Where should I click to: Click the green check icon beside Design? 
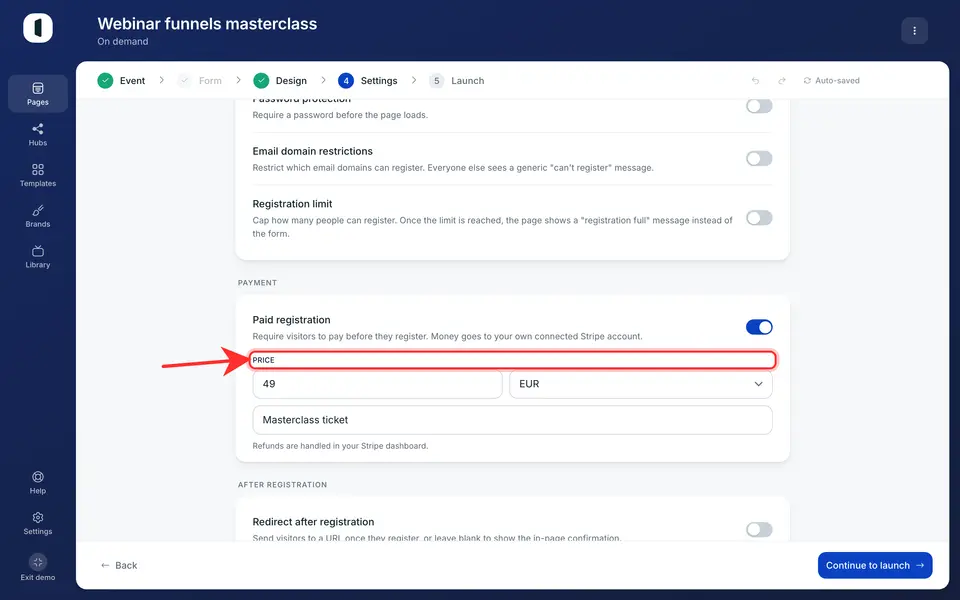261,81
